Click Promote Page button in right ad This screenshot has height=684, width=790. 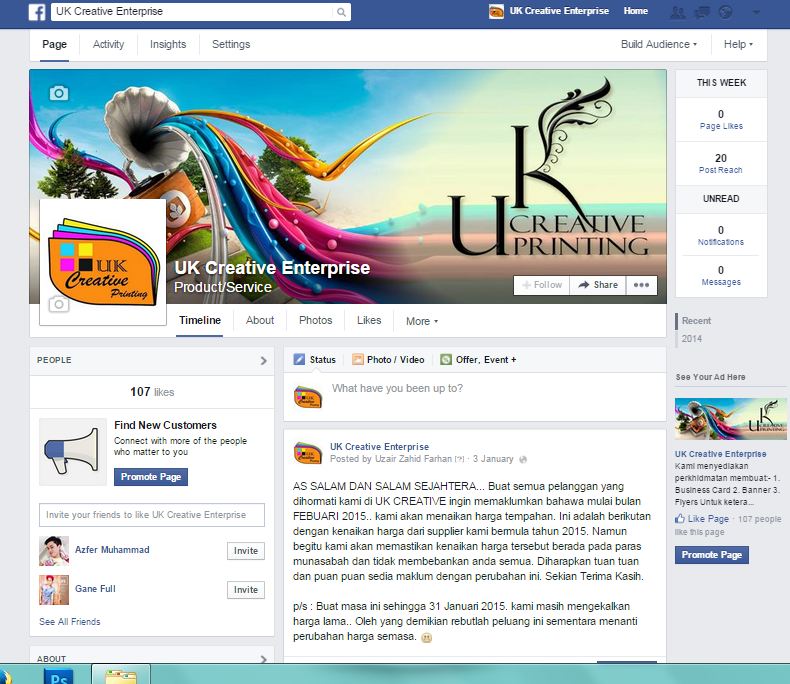(711, 555)
